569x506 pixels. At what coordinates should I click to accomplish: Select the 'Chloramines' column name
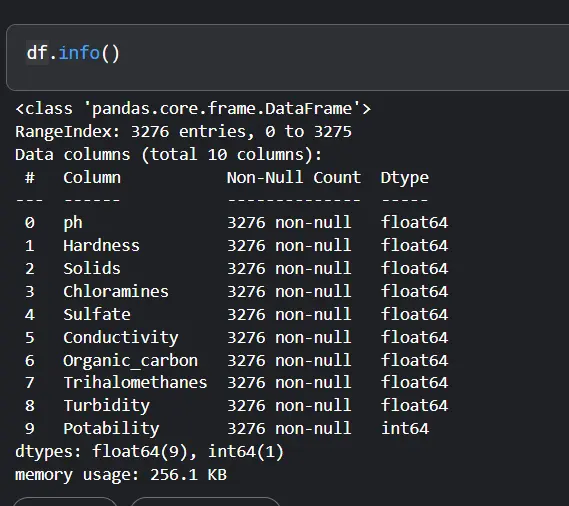click(x=116, y=291)
